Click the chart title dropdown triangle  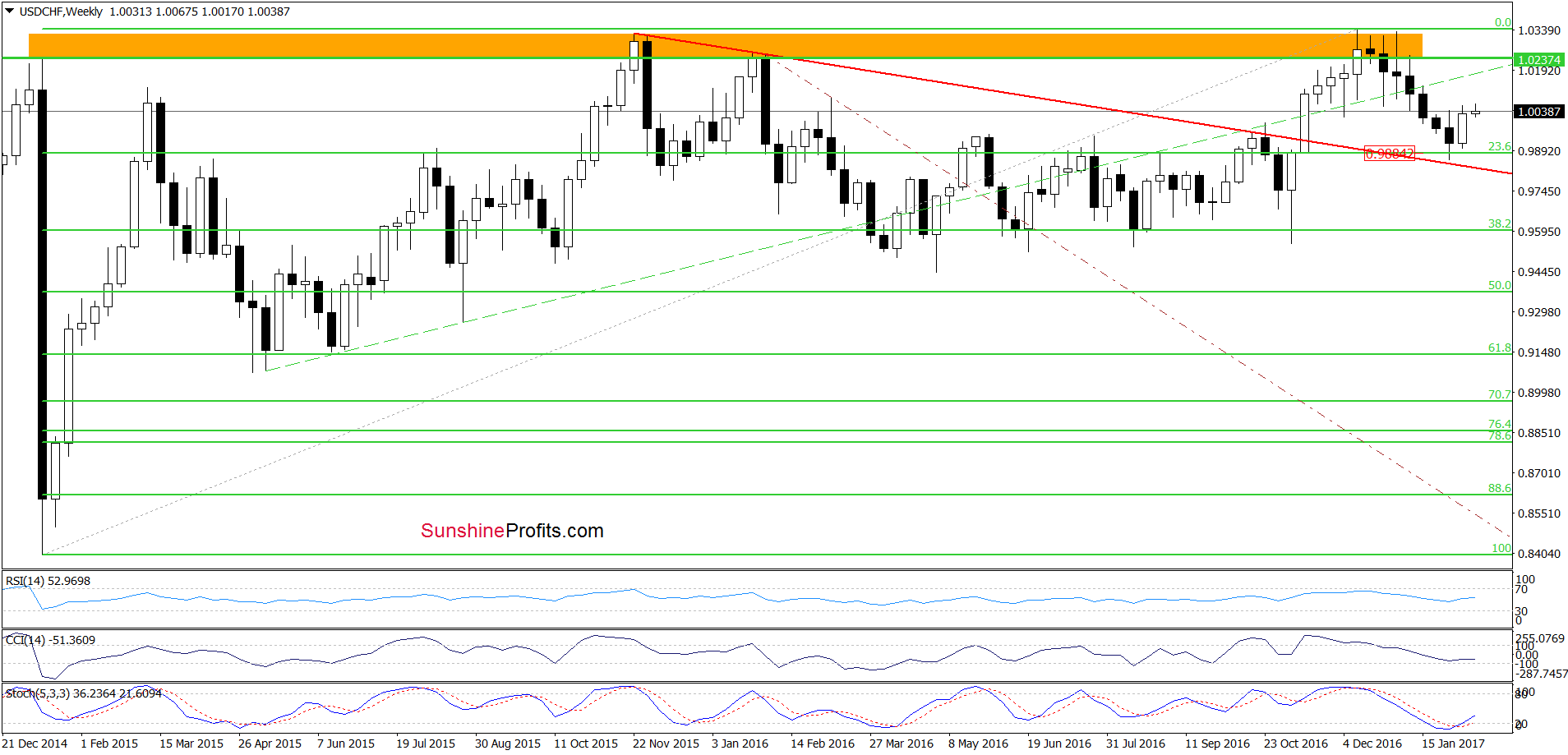(10, 12)
